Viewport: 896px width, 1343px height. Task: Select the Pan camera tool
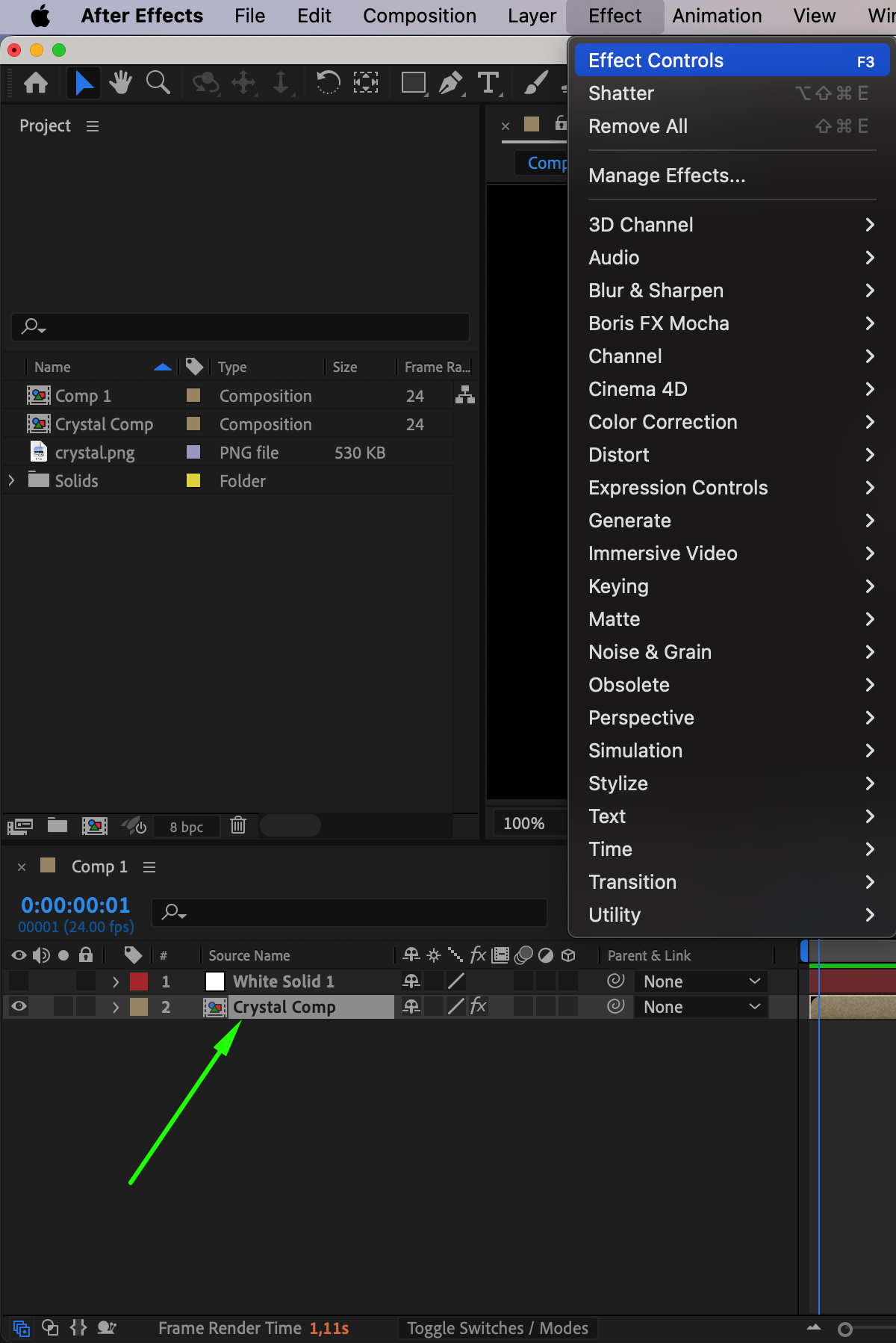pyautogui.click(x=243, y=82)
